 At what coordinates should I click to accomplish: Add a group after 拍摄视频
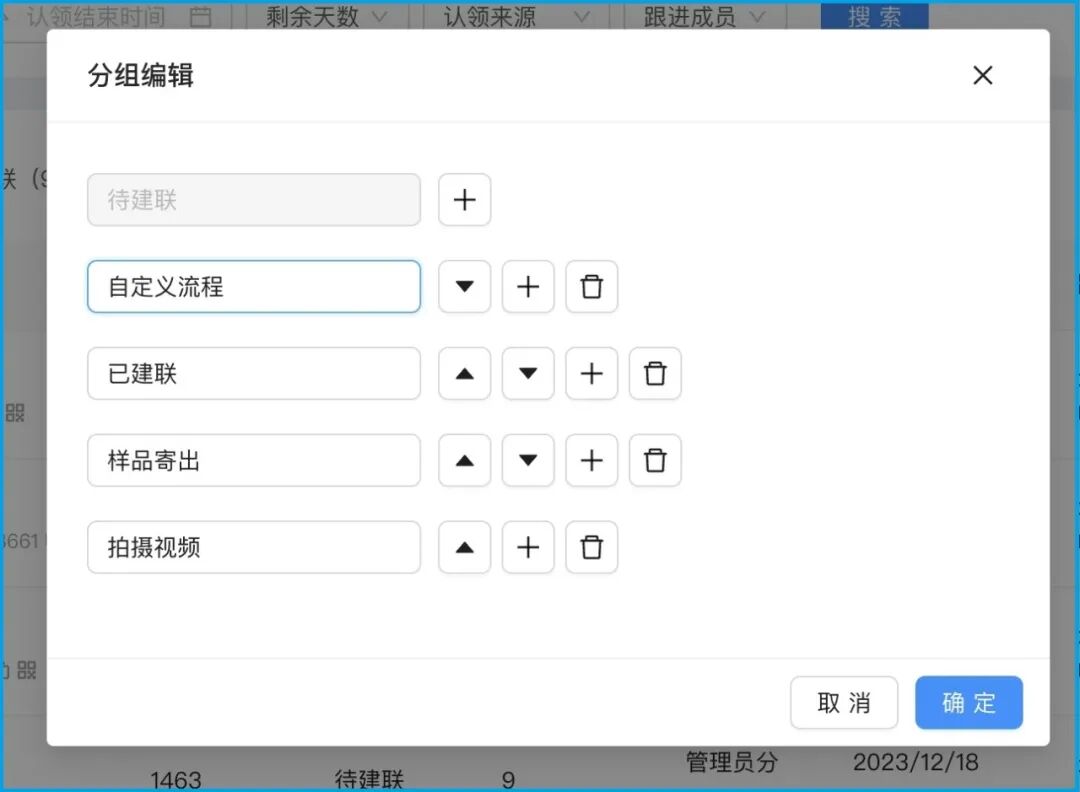click(x=528, y=548)
